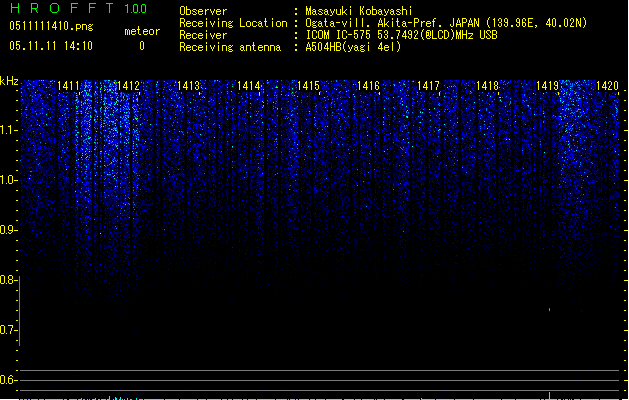Select the A504HB(yagi 4el) antenna text
The width and height of the screenshot is (629, 400).
point(353,47)
